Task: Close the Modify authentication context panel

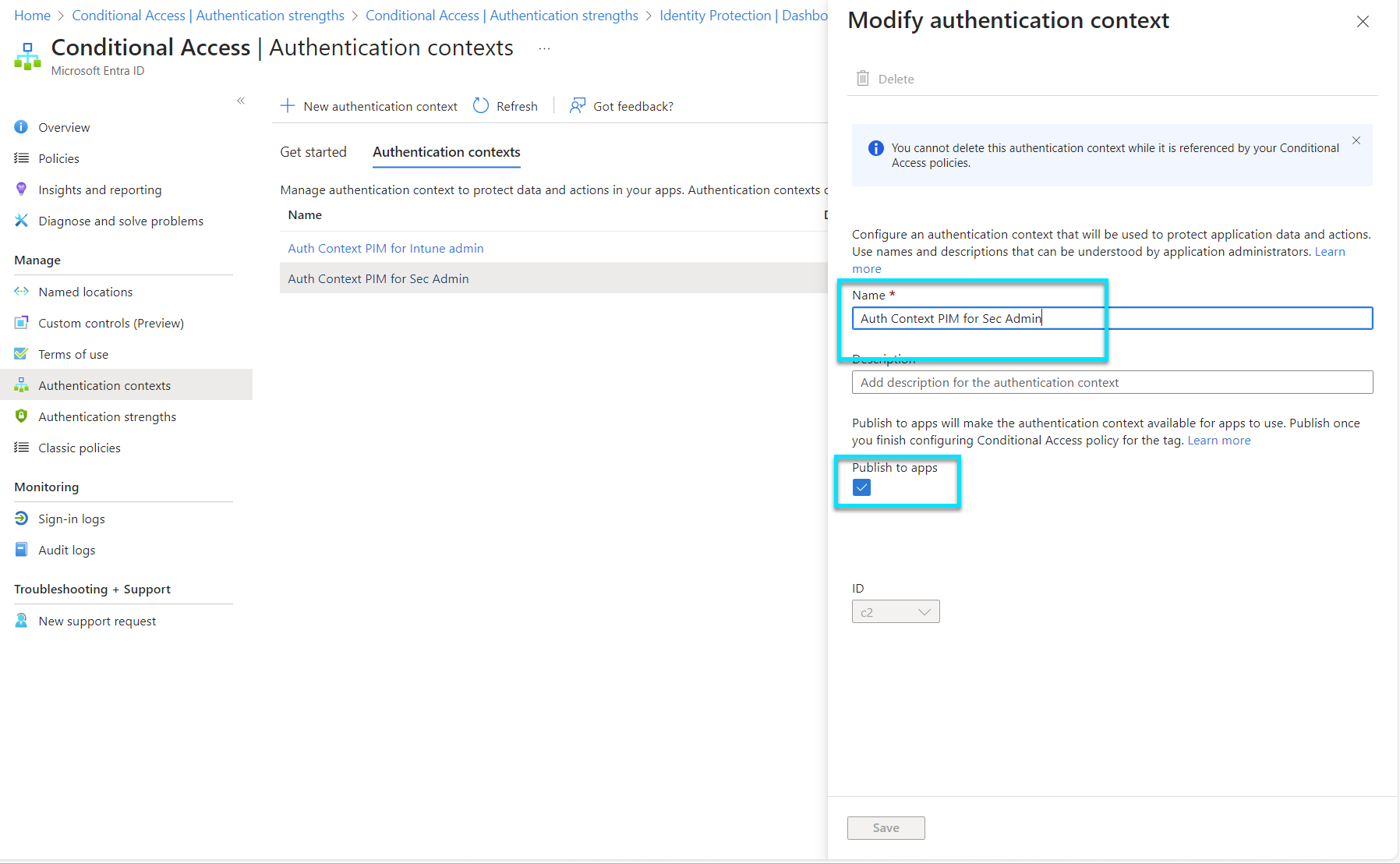Action: 1363,22
